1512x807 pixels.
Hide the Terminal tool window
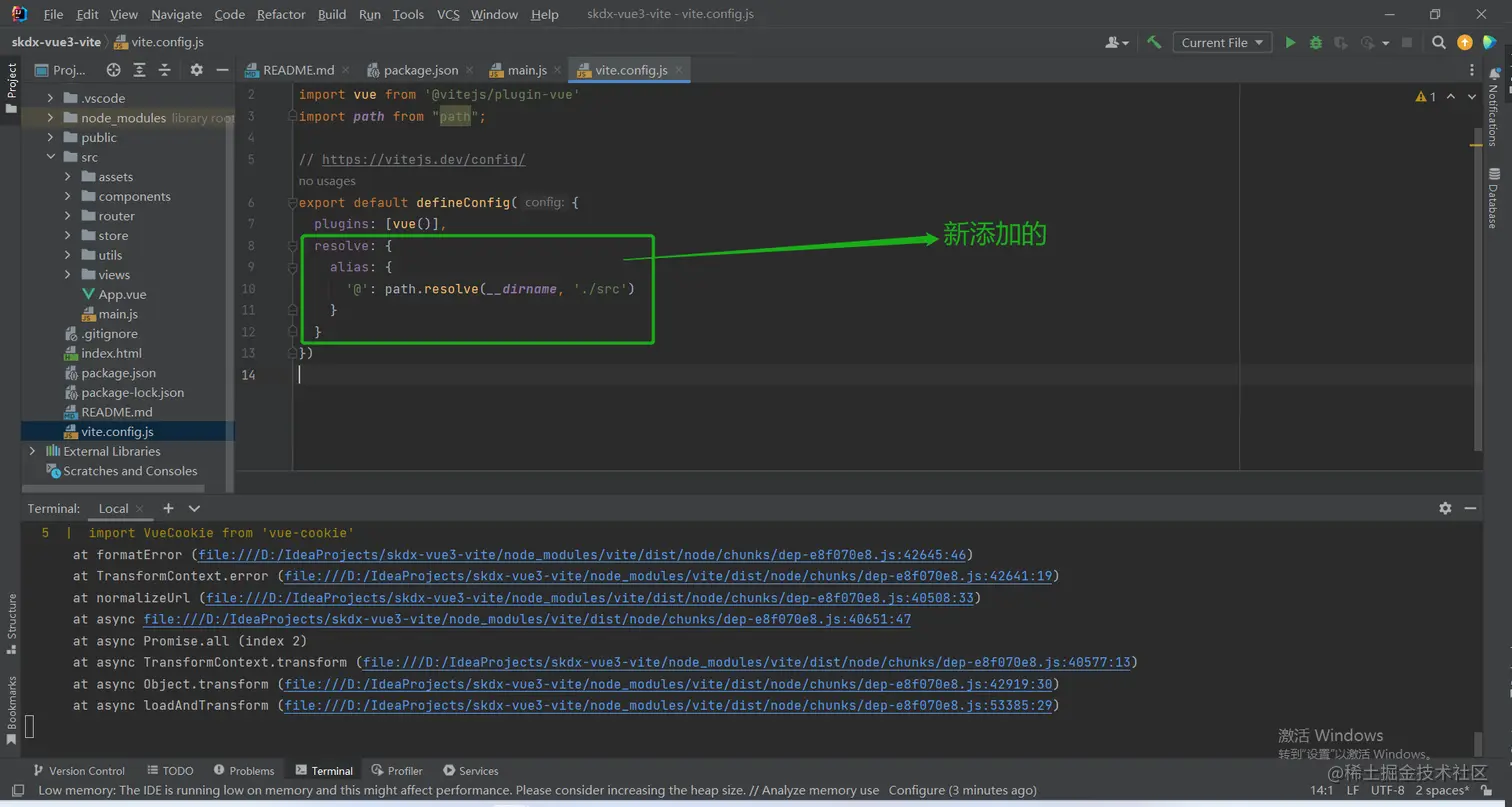click(x=1470, y=508)
